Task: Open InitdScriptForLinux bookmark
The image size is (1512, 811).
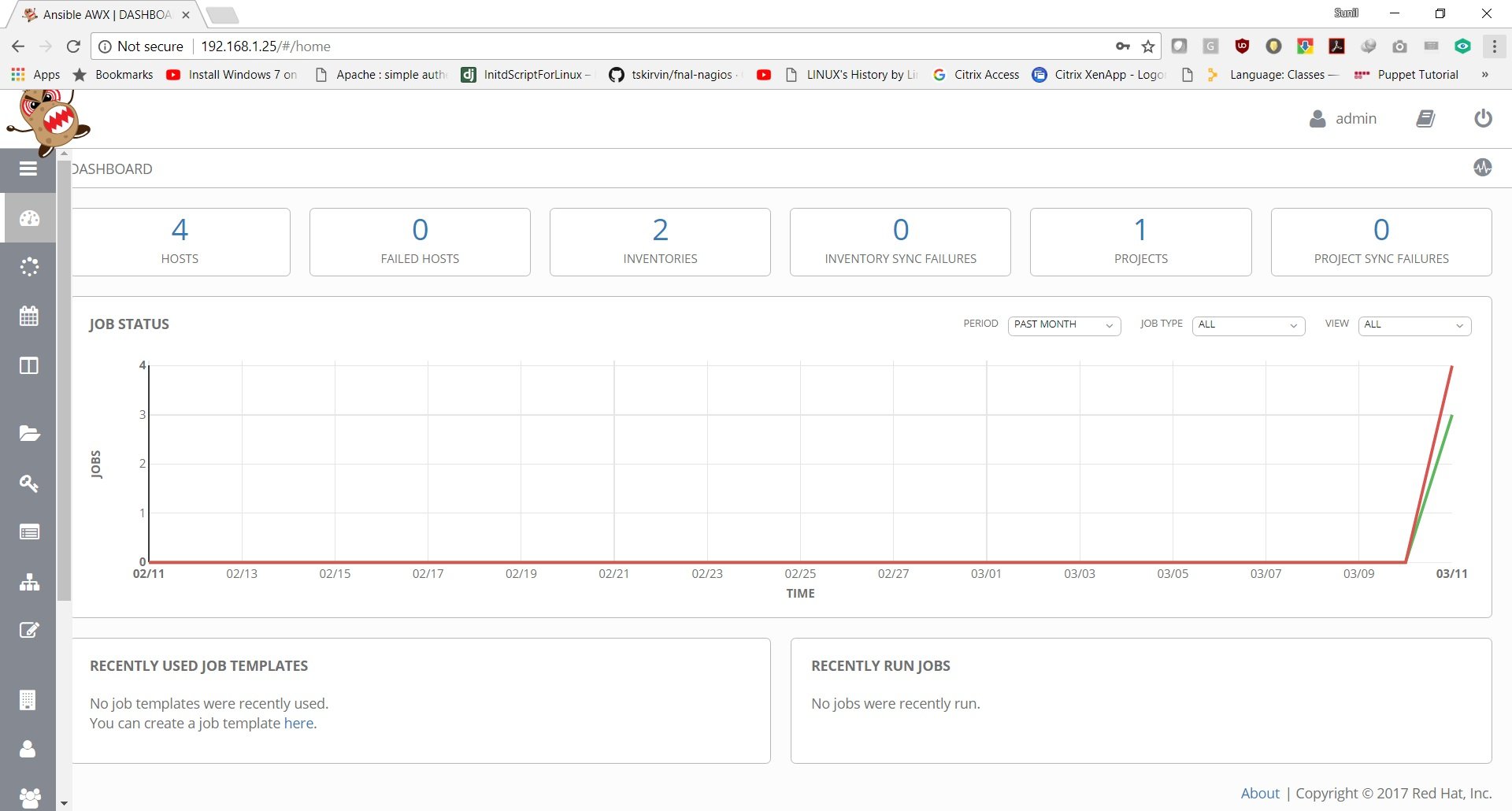Action: (x=526, y=75)
